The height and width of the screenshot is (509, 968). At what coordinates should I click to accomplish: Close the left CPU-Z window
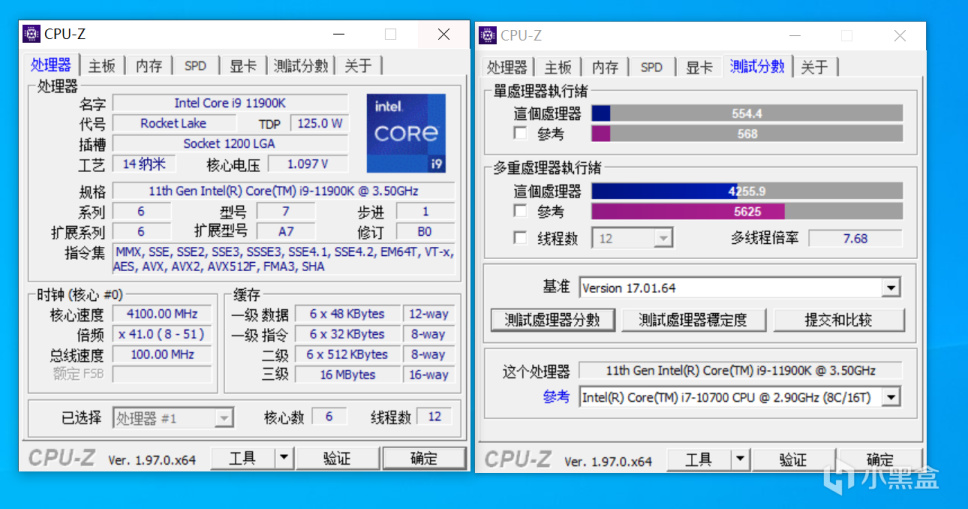(x=443, y=35)
